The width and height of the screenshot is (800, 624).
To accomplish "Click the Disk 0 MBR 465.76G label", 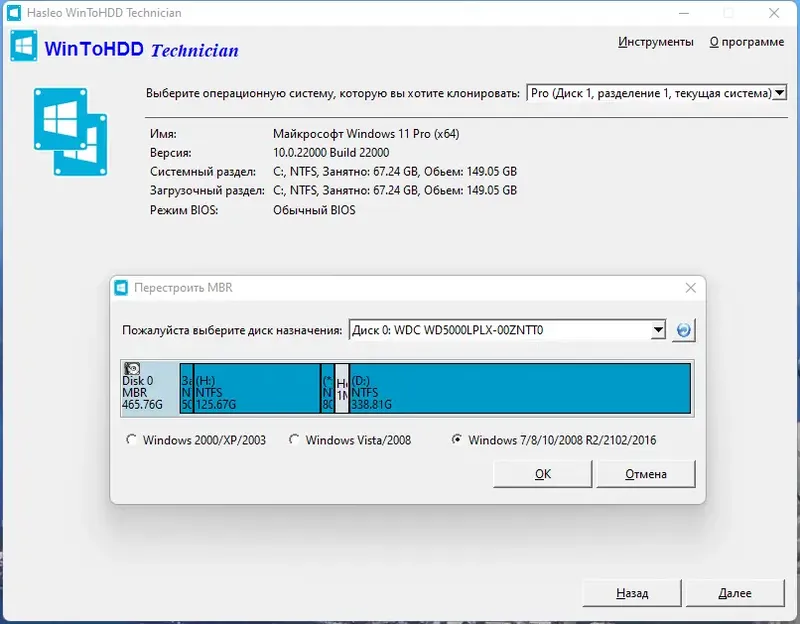I will coord(142,393).
